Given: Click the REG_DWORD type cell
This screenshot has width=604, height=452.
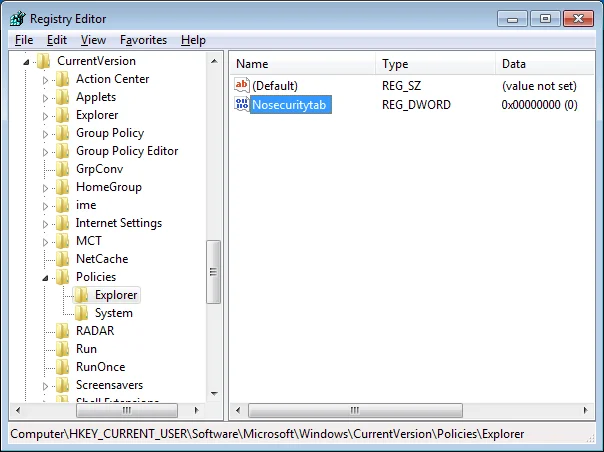Looking at the screenshot, I should [416, 105].
